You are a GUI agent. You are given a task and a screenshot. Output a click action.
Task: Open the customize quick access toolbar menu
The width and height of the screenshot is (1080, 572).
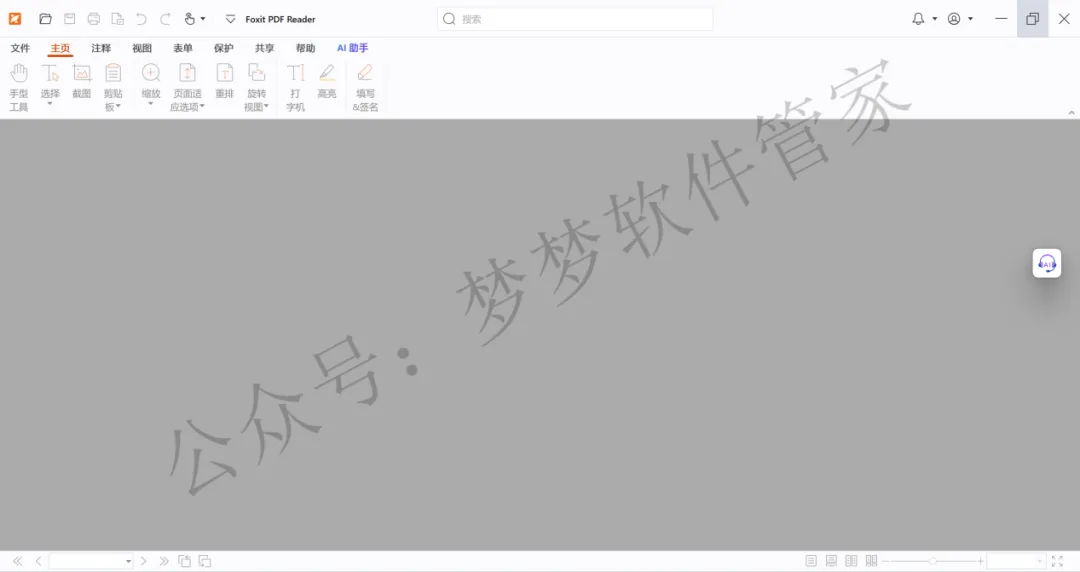coord(230,19)
